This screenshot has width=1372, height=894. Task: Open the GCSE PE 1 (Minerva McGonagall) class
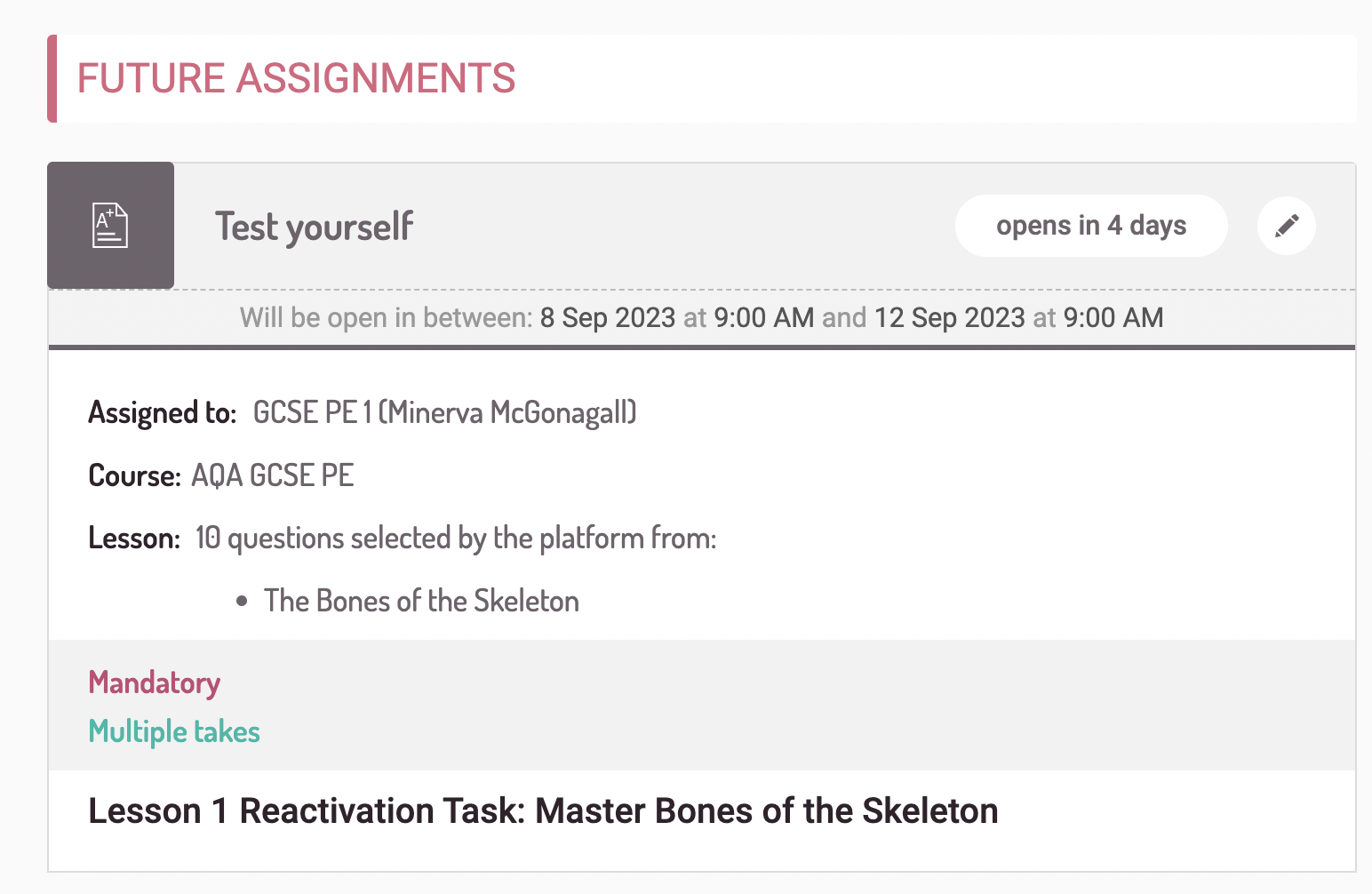pos(444,412)
